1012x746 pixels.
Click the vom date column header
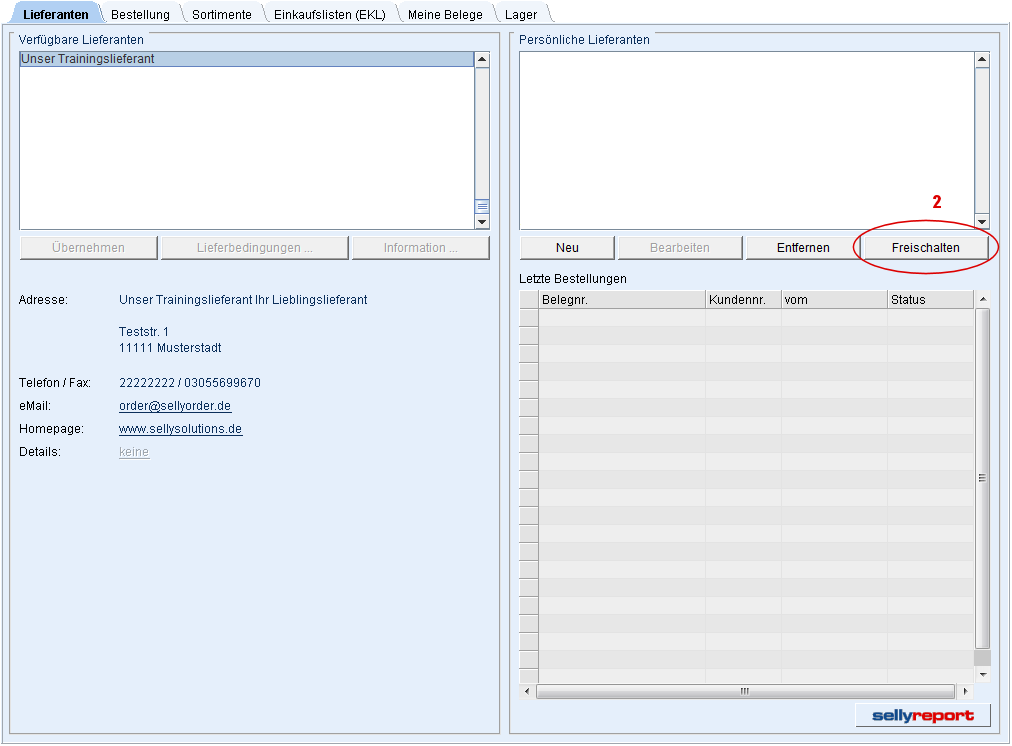833,300
